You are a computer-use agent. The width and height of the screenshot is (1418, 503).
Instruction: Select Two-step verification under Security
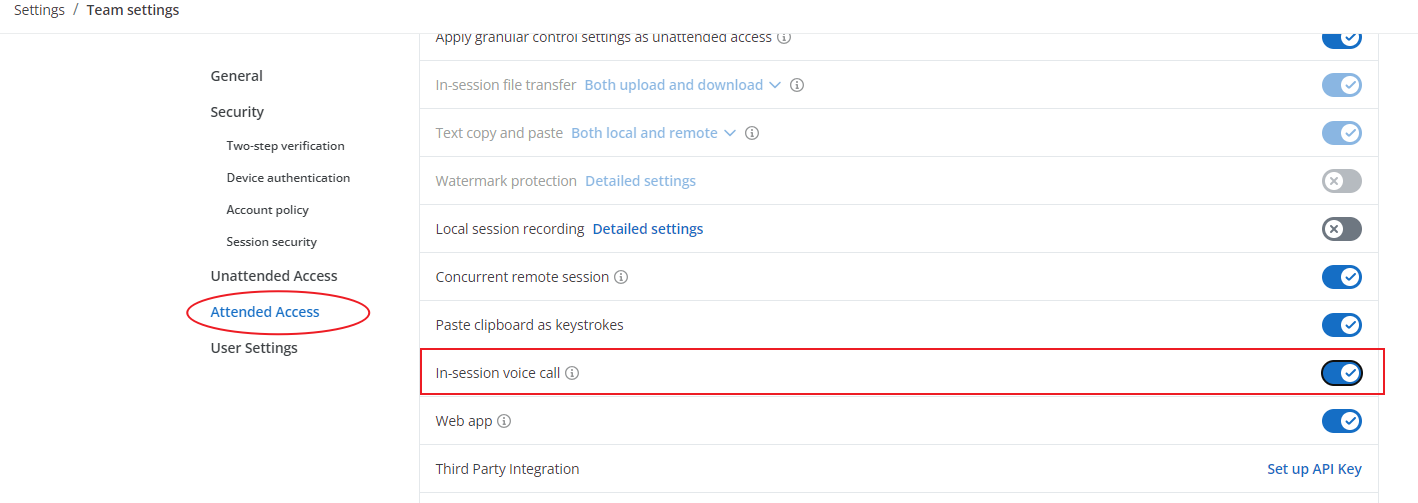click(285, 146)
